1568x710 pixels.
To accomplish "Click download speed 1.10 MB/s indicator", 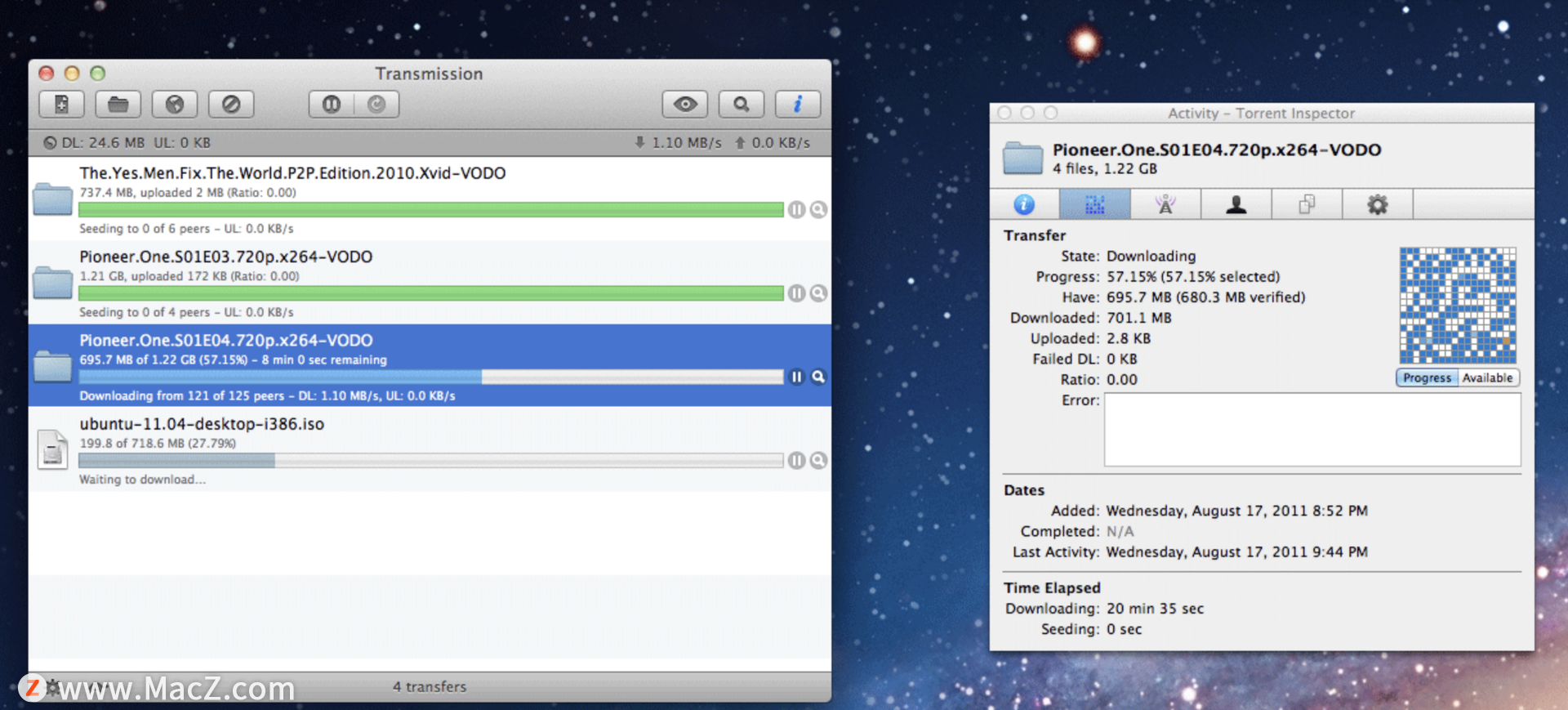I will [679, 143].
